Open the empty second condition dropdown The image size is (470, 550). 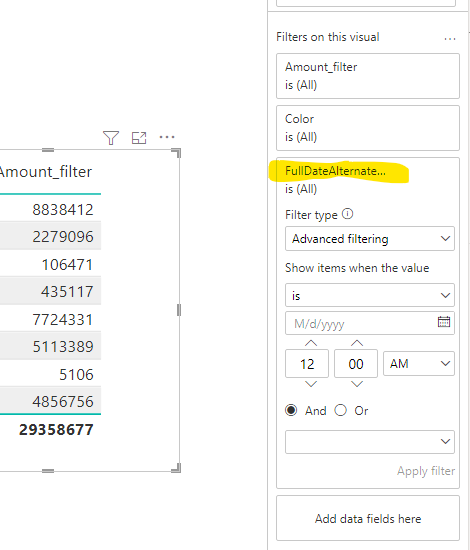[x=370, y=442]
